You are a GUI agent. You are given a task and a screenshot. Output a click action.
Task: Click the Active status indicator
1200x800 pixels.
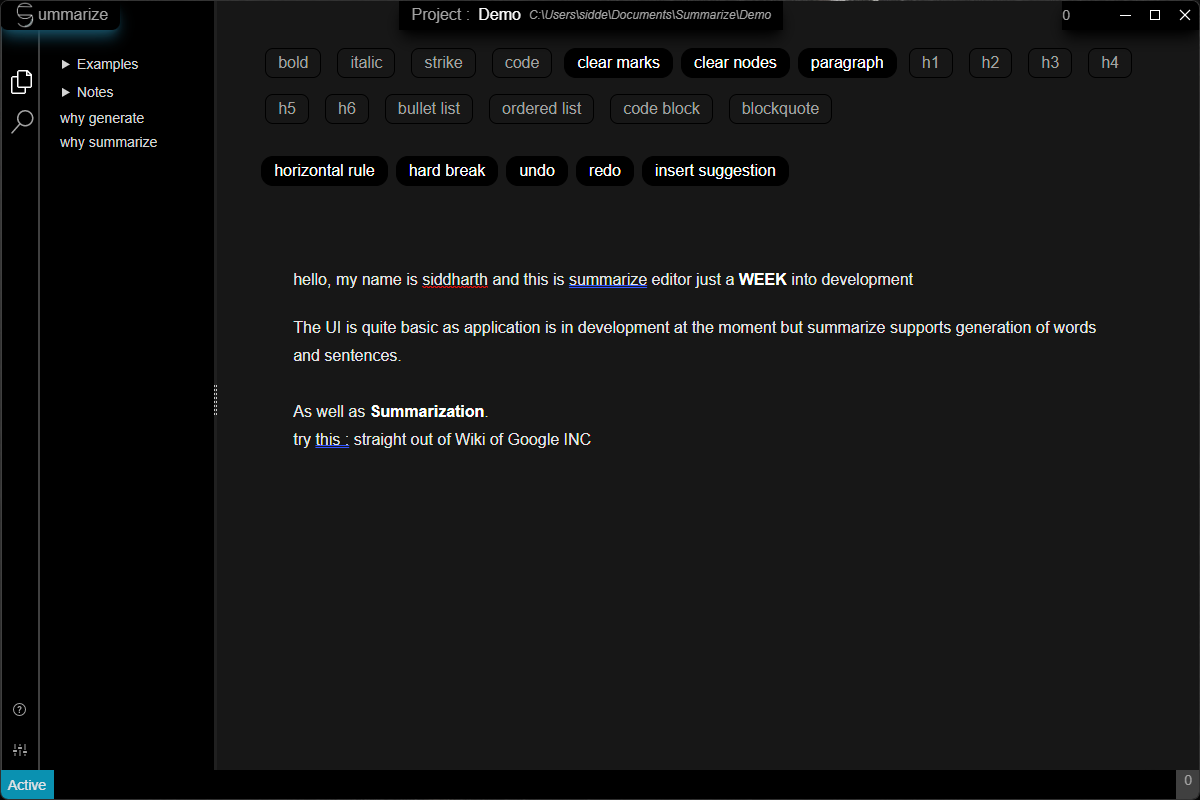(x=27, y=785)
